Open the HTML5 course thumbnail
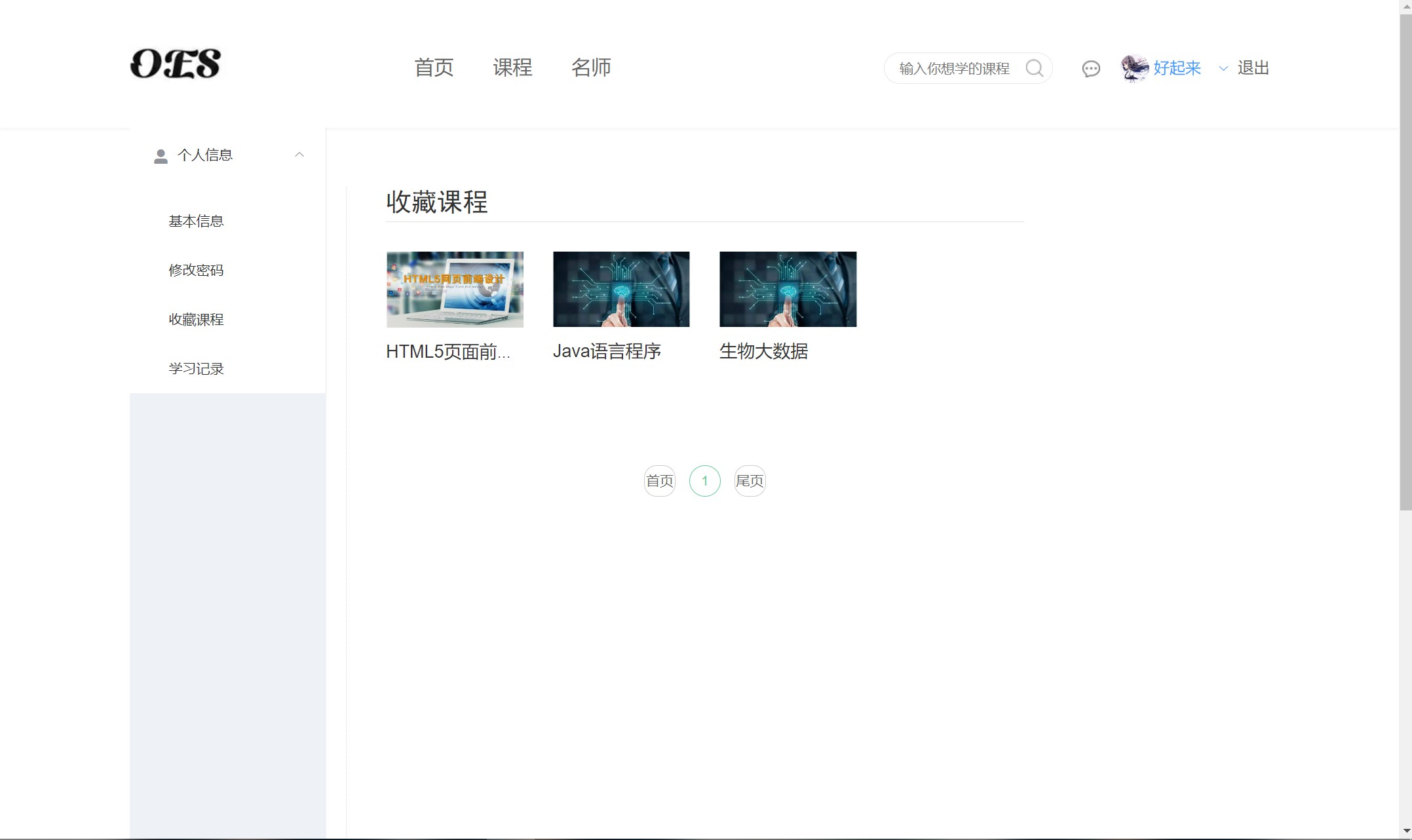Viewport: 1412px width, 840px height. pyautogui.click(x=455, y=289)
